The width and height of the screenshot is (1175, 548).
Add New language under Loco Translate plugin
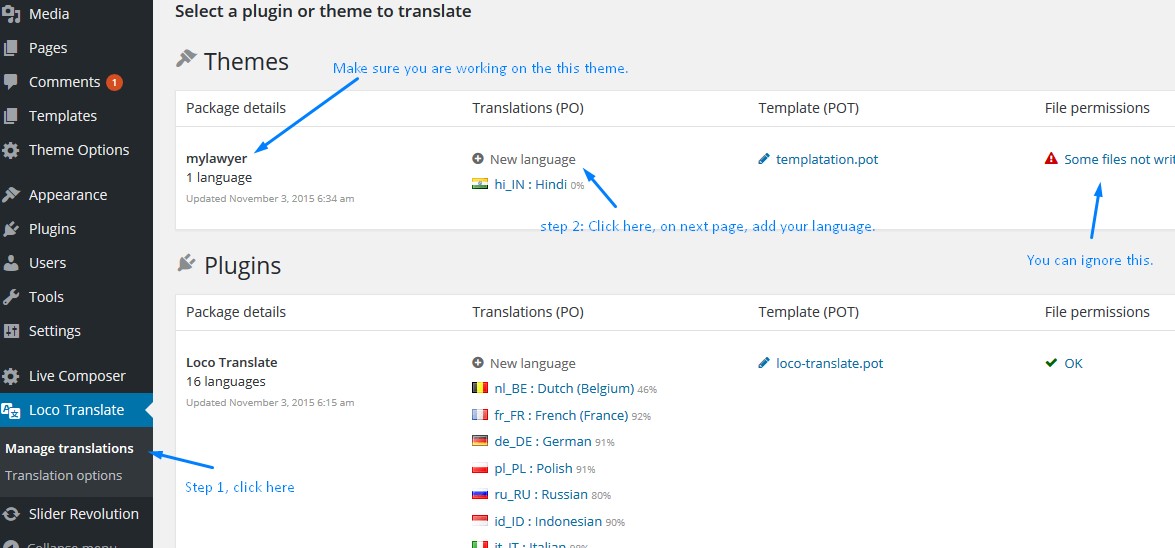point(532,364)
